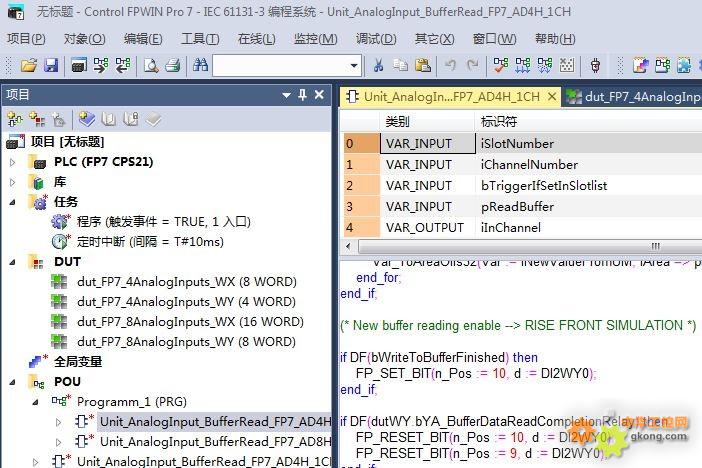Click the check object icon with red tick
Viewport: 702px width, 468px height.
(501, 66)
